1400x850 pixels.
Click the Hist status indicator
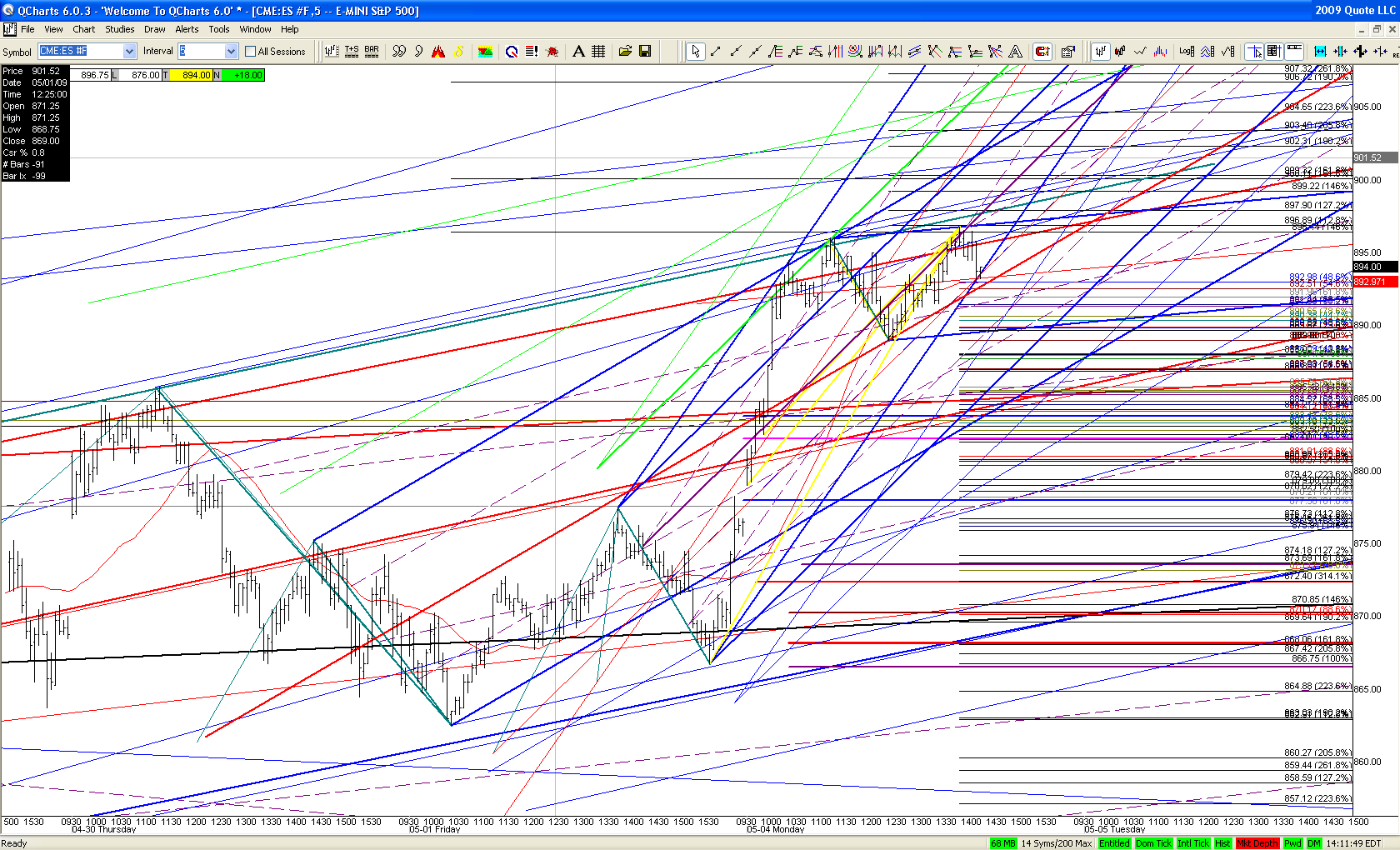(x=1223, y=843)
